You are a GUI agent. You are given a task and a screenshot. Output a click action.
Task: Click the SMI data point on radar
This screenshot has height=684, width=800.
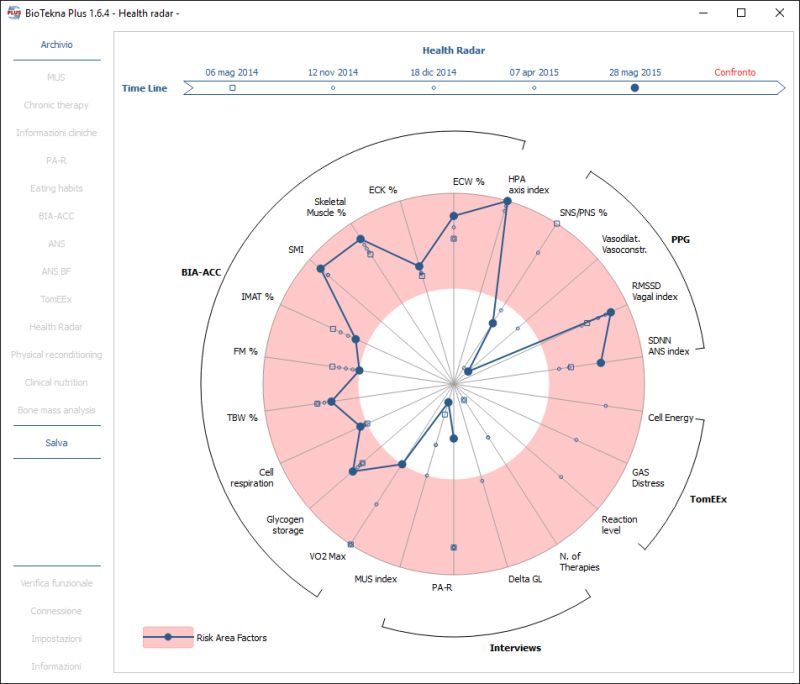(x=321, y=269)
